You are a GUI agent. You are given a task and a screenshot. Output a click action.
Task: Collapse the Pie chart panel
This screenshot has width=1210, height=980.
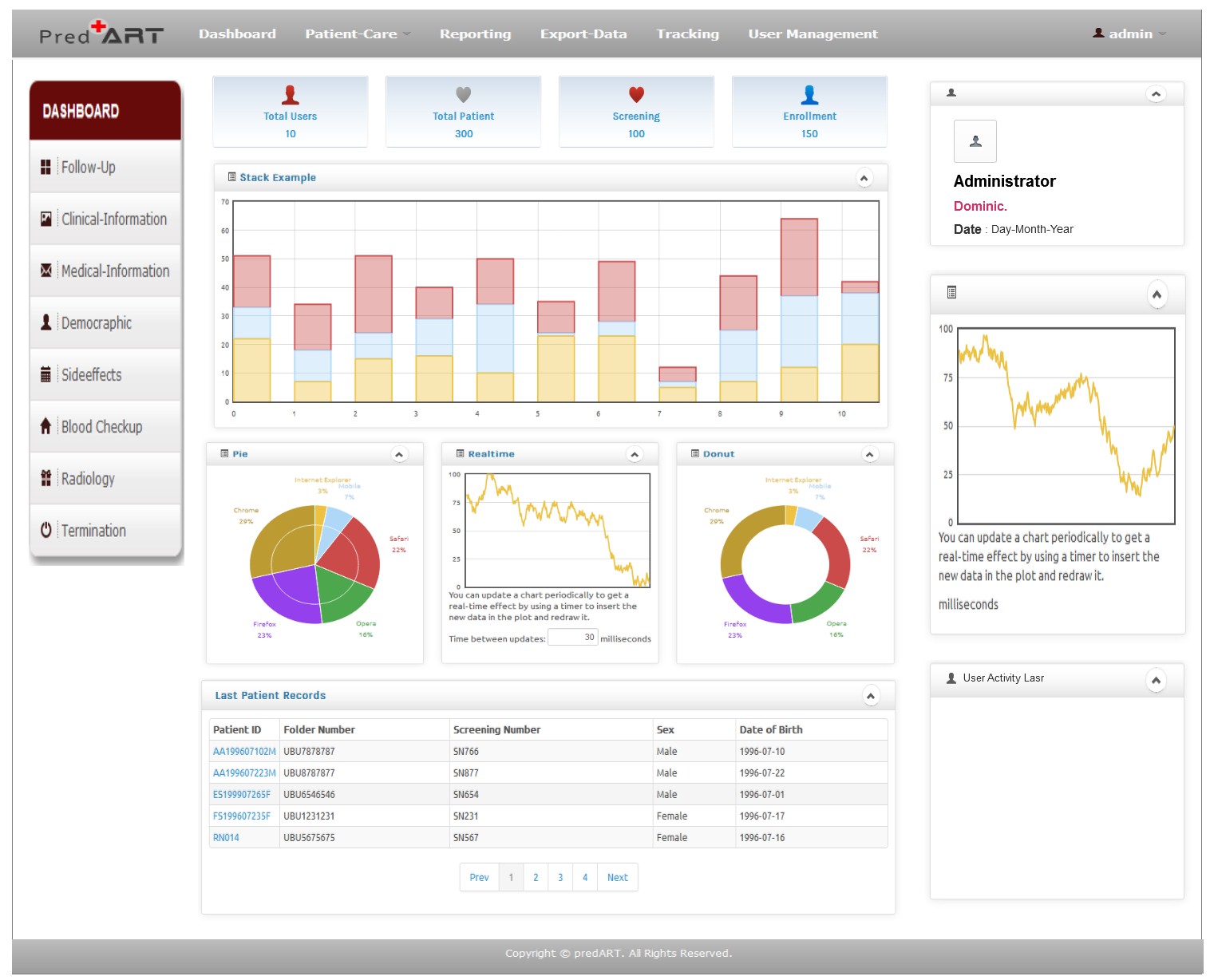pyautogui.click(x=399, y=454)
